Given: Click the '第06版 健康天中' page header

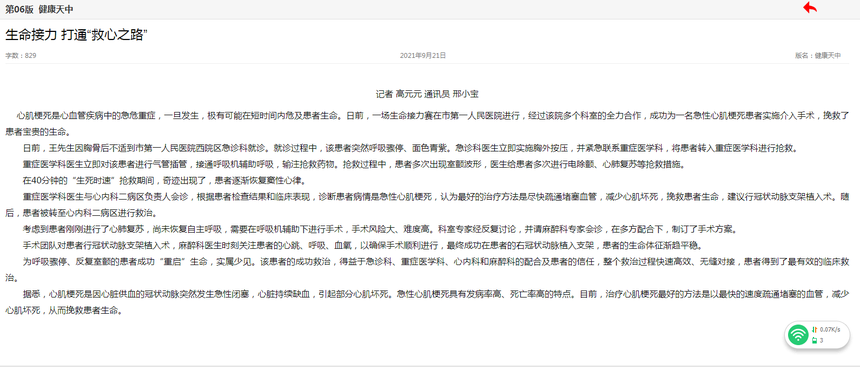Looking at the screenshot, I should pos(39,9).
